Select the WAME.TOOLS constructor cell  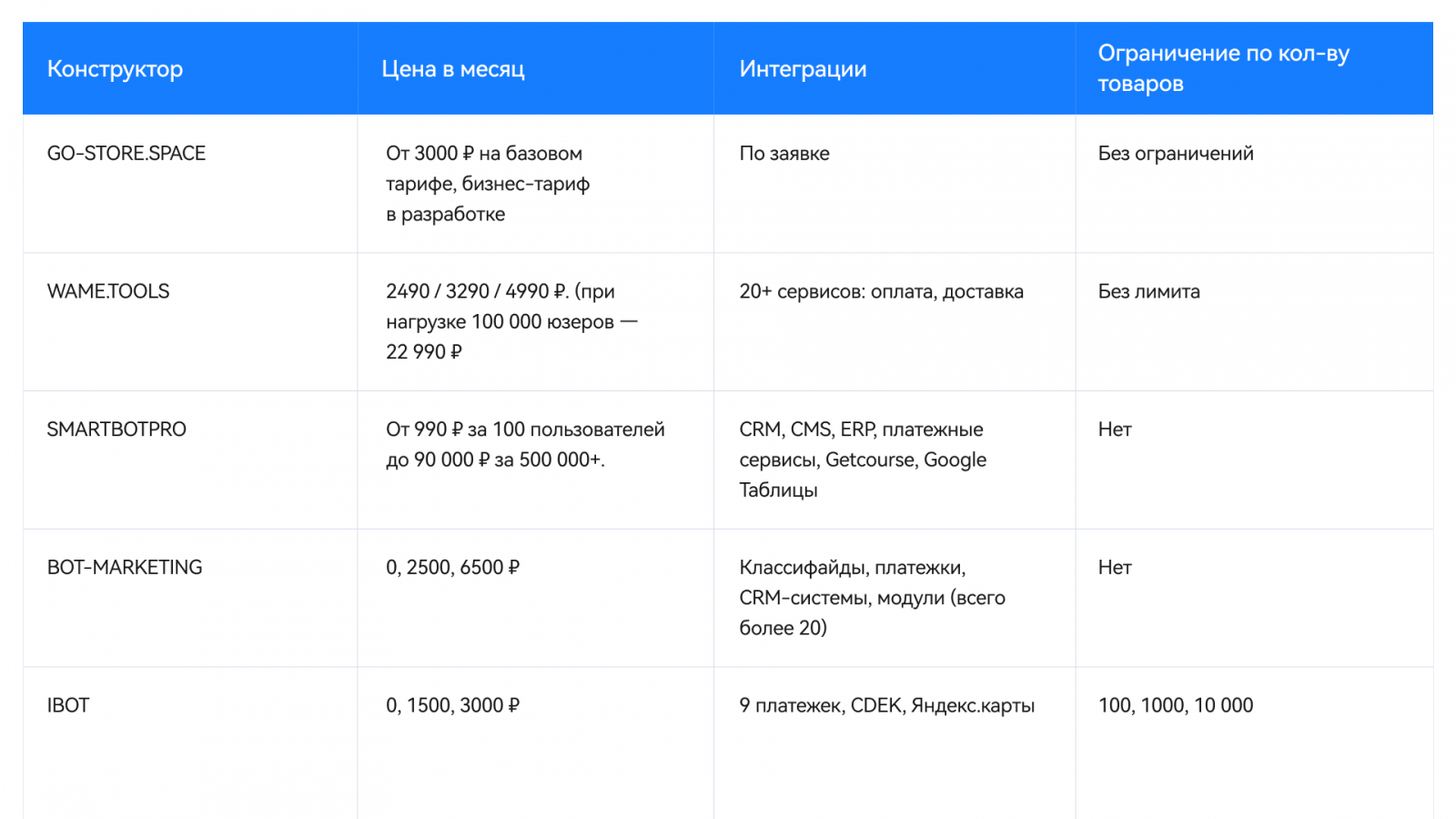click(108, 292)
